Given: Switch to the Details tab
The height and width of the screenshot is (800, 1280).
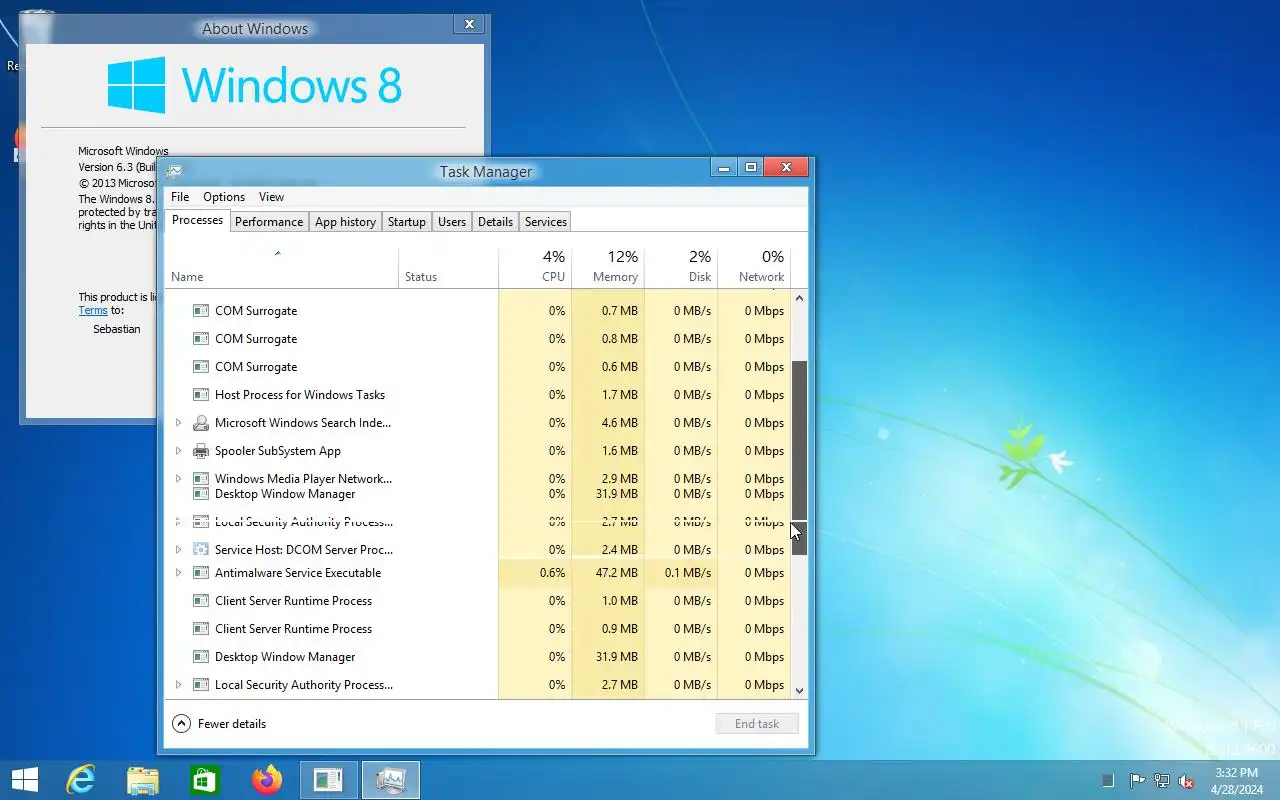Looking at the screenshot, I should 495,222.
